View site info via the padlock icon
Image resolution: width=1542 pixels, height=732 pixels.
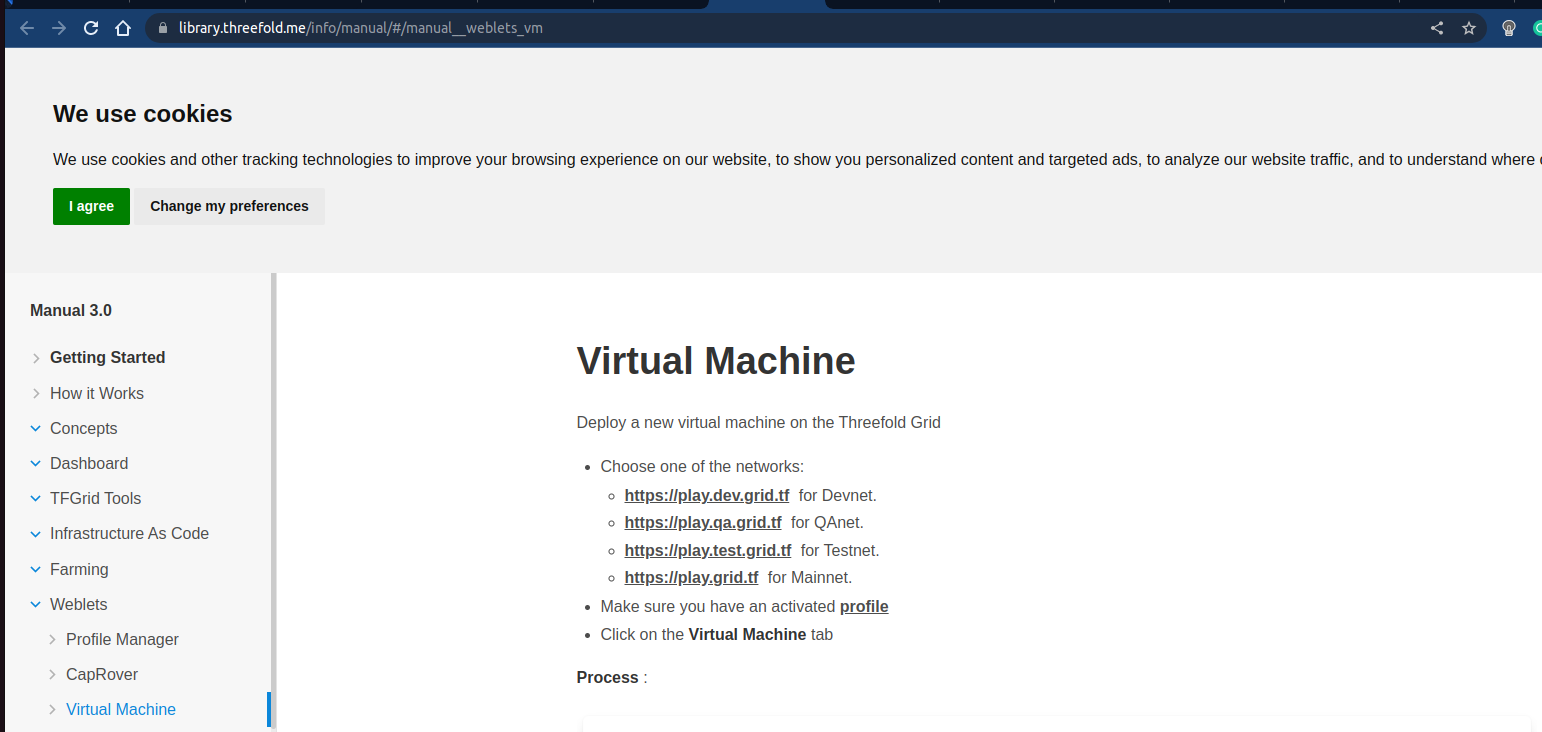pos(161,28)
